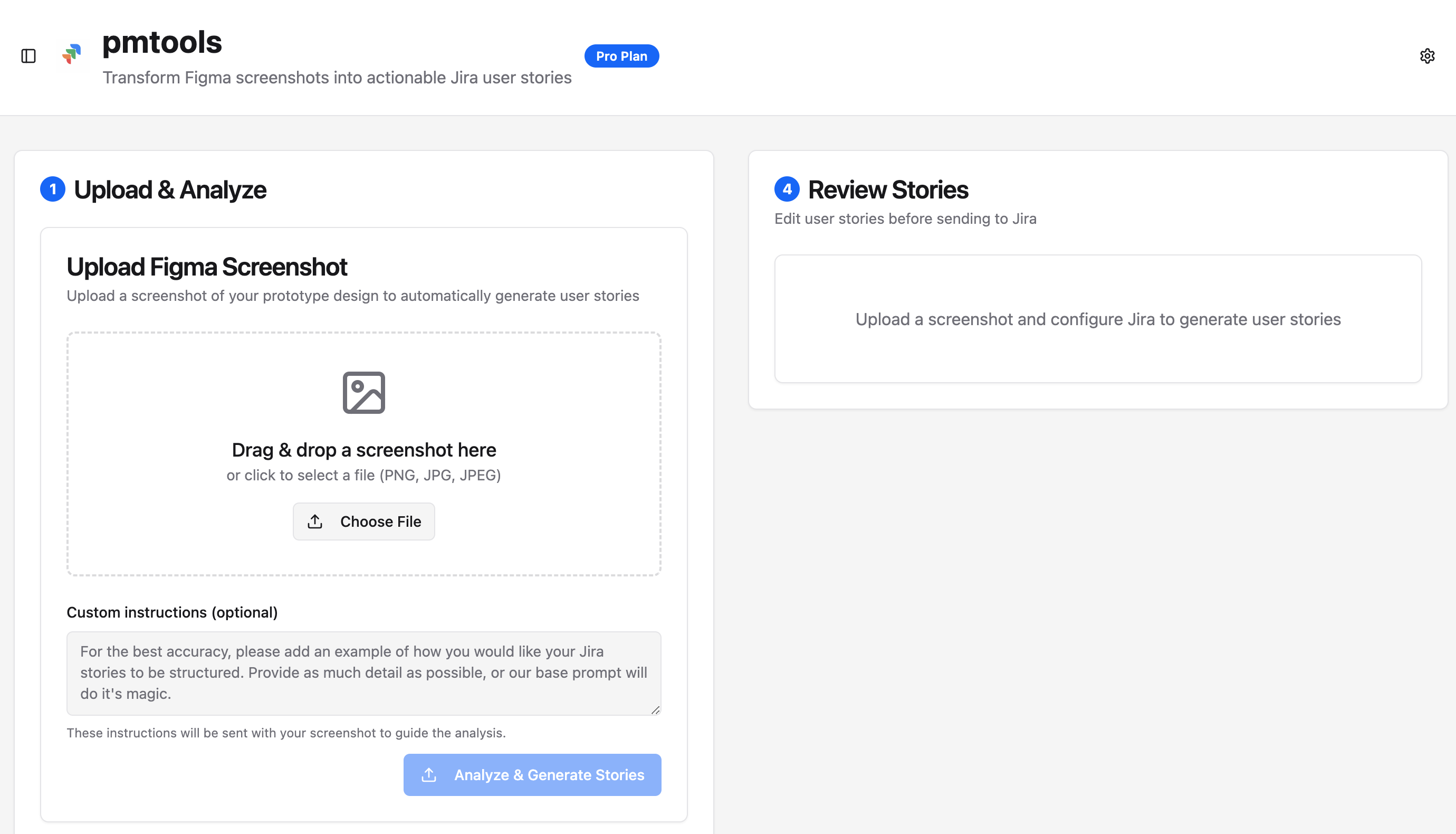This screenshot has width=1456, height=834.
Task: Grab the text area resize handle
Action: click(x=655, y=710)
